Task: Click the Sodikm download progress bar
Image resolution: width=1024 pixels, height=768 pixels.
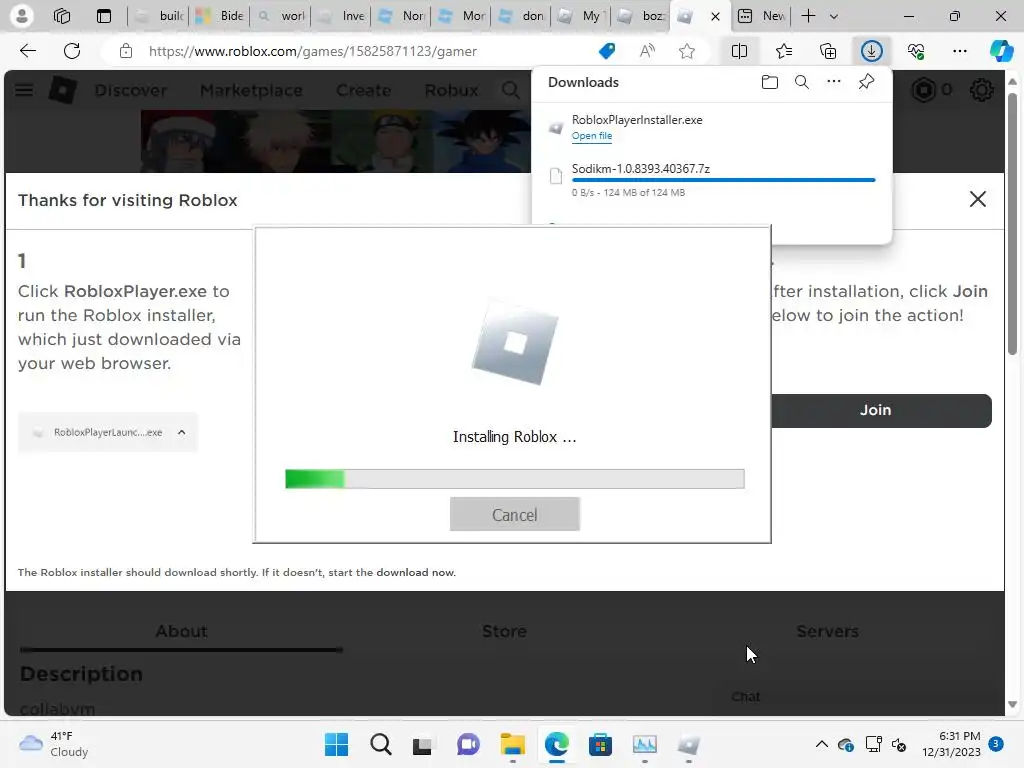Action: click(x=724, y=180)
